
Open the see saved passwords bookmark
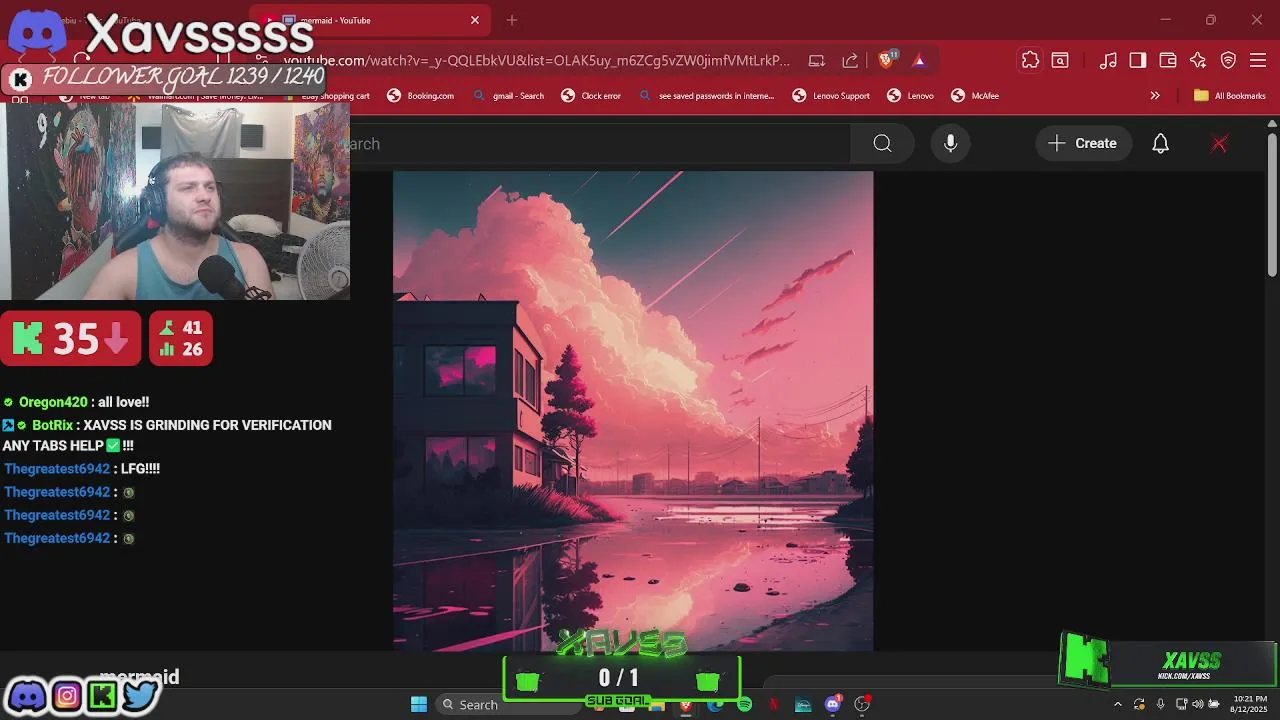coord(706,96)
